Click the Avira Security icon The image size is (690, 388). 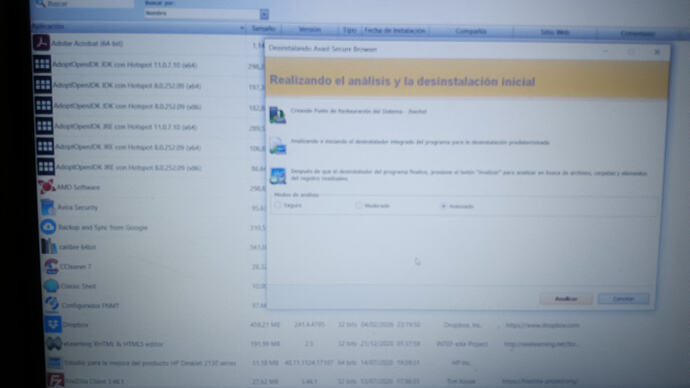click(48, 207)
